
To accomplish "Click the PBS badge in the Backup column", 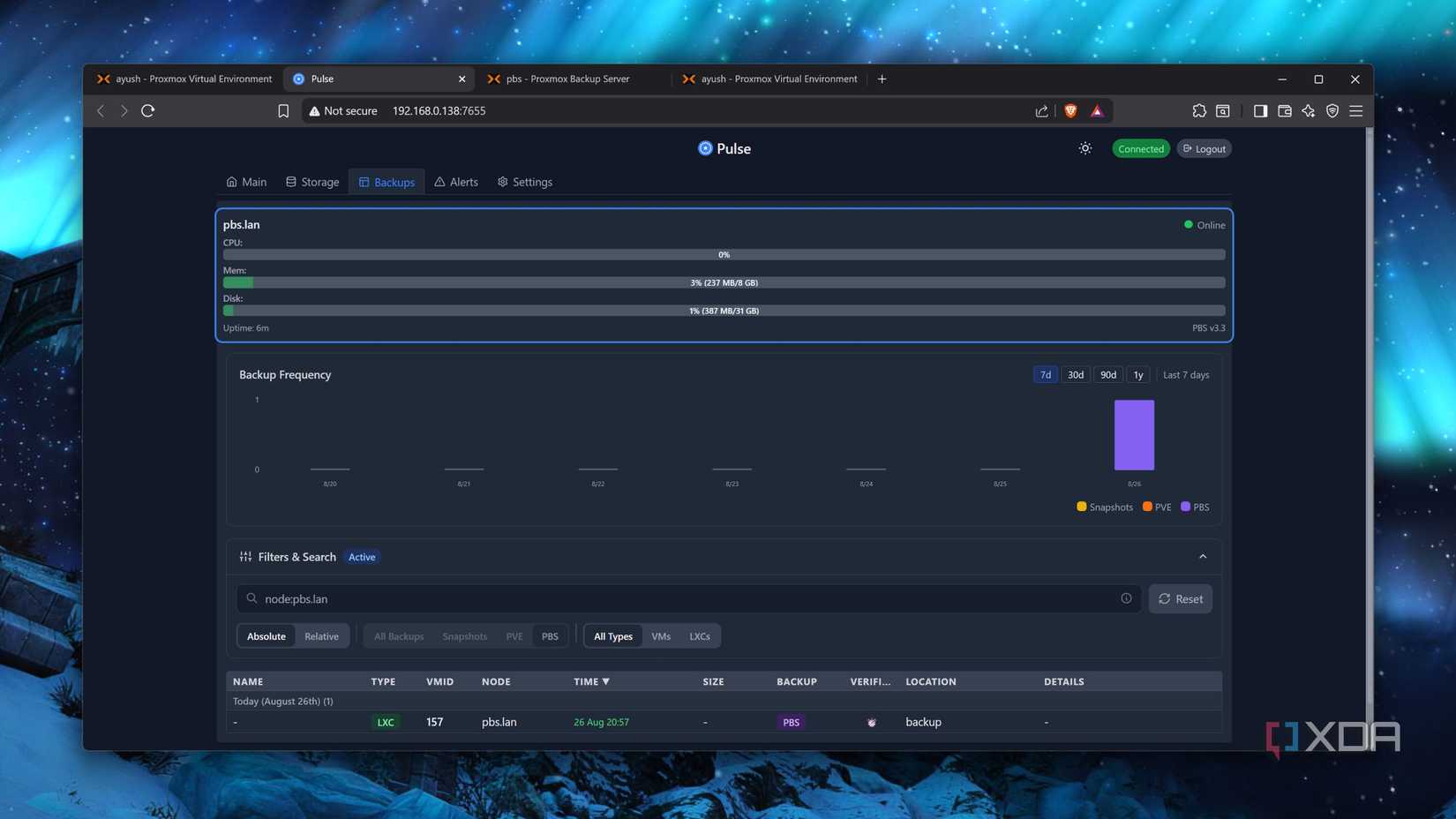I will click(790, 722).
